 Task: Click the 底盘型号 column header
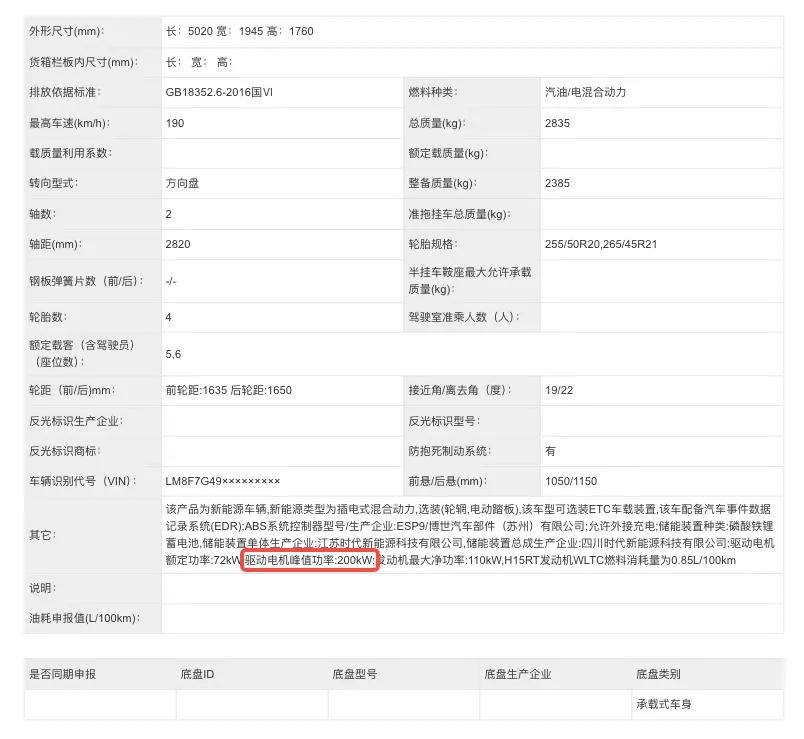[x=355, y=674]
